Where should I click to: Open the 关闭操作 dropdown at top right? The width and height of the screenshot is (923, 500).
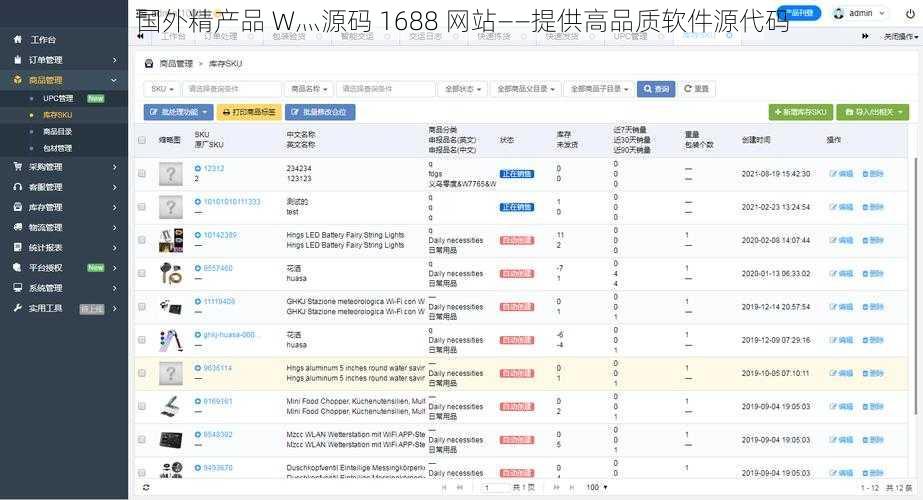pyautogui.click(x=900, y=37)
